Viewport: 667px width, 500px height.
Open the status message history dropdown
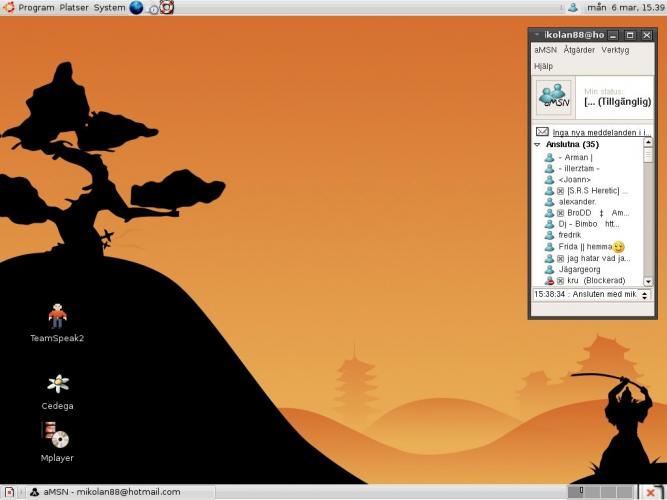pos(644,296)
